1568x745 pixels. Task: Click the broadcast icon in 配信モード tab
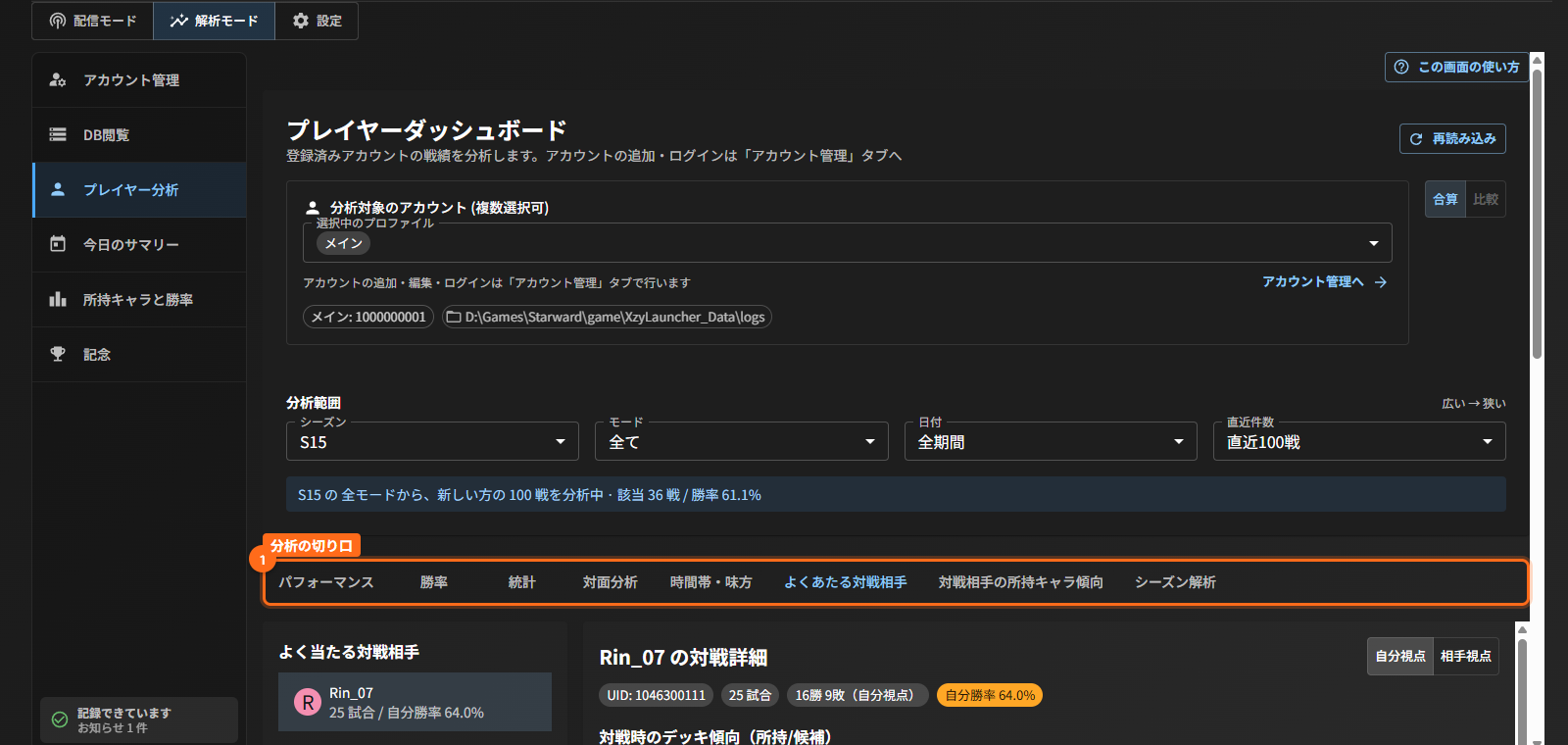[57, 21]
